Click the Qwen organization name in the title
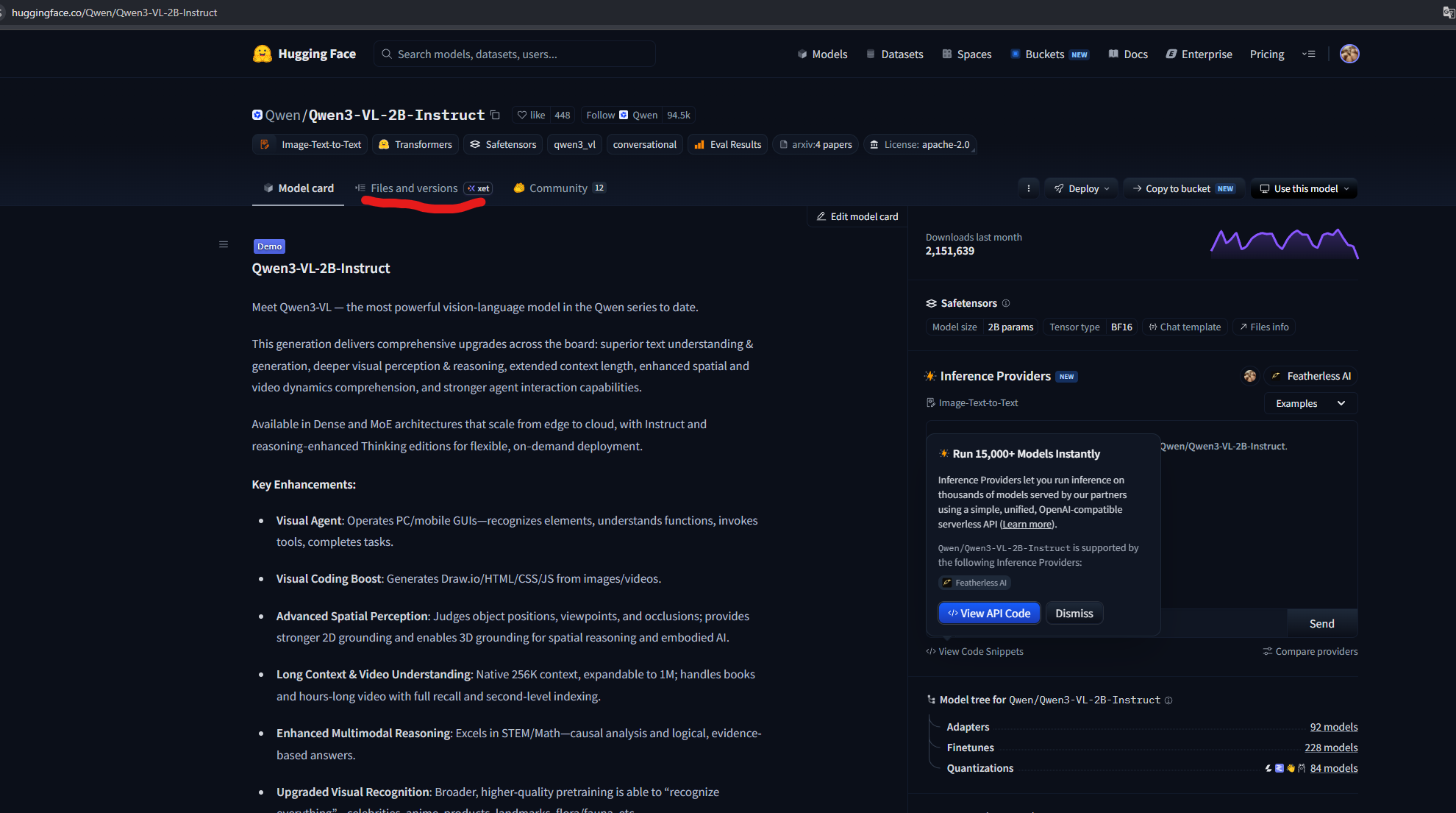Screen dimensions: 1456x813 coord(283,115)
